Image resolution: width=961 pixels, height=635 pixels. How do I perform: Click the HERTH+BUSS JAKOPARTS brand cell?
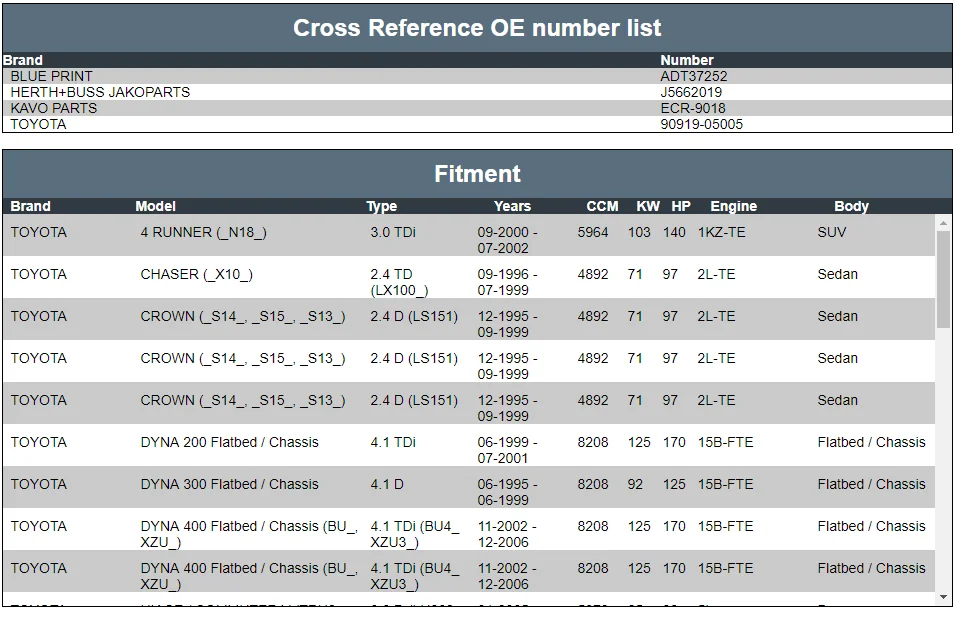(101, 92)
